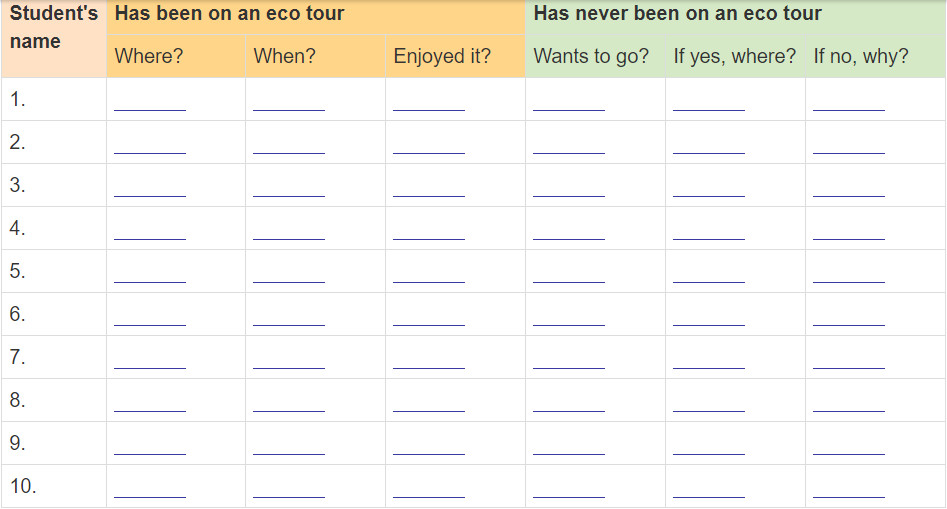Click the Student's name header cell
Viewport: 947px width, 509px height.
click(54, 39)
